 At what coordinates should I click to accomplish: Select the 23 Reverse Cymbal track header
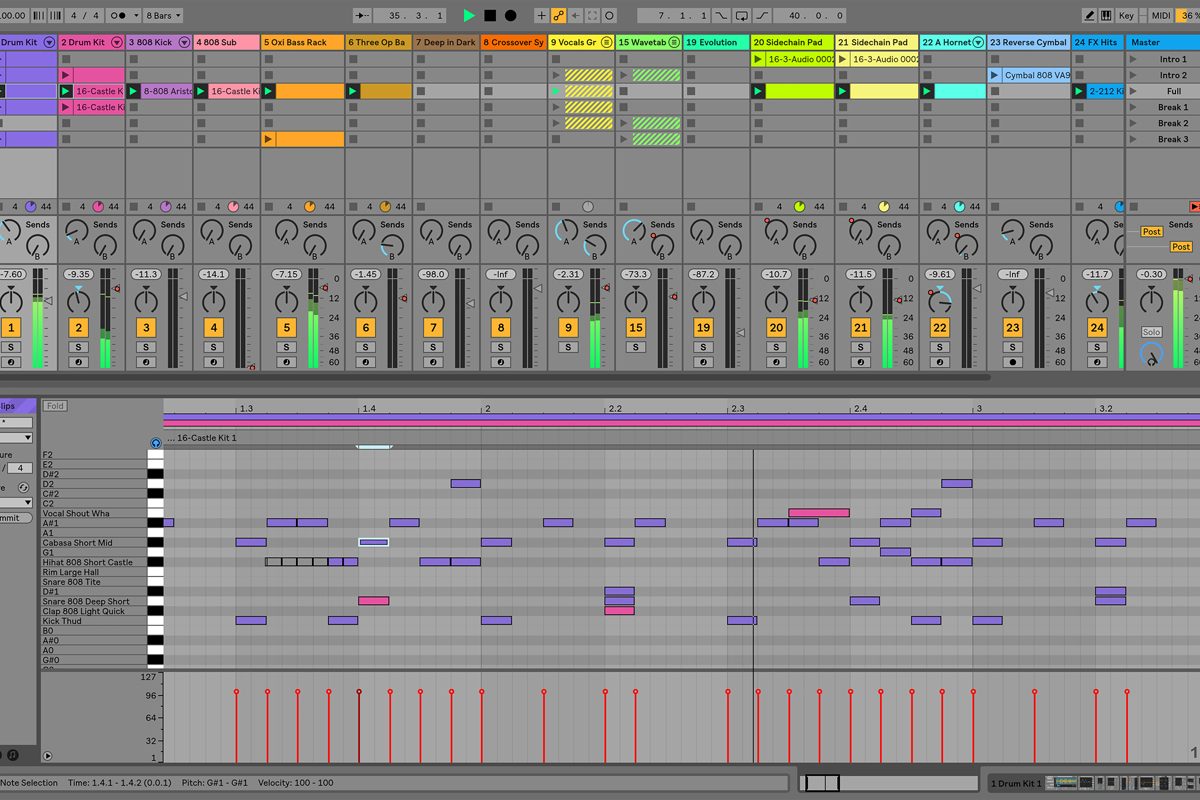(1028, 42)
